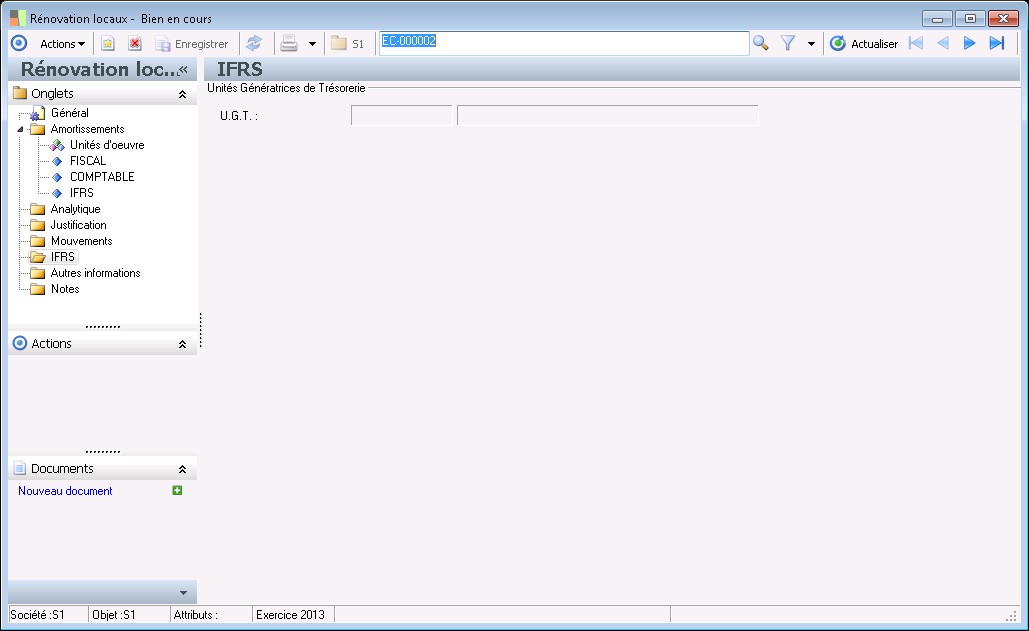
Task: Click the new record icon
Action: pos(108,44)
